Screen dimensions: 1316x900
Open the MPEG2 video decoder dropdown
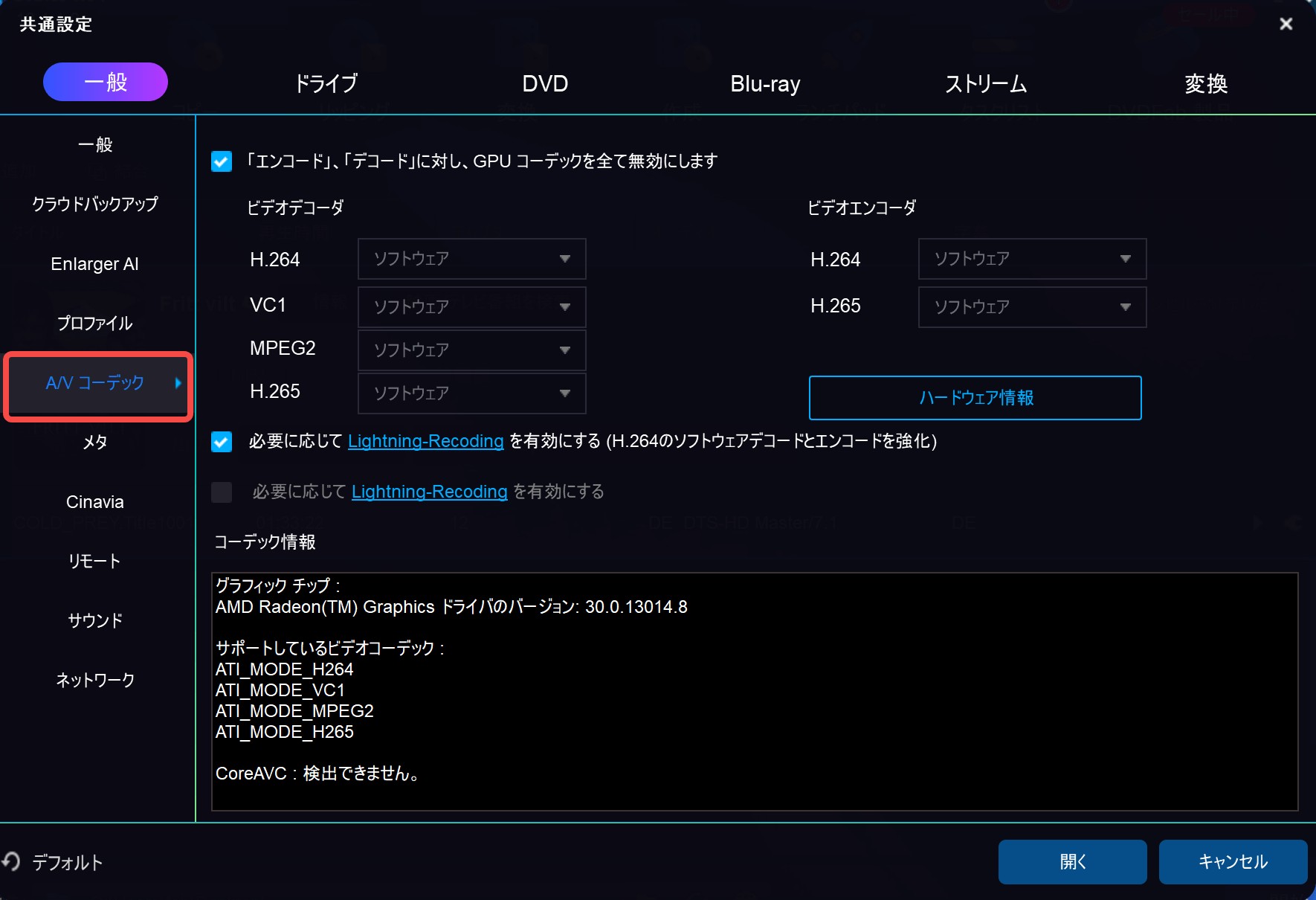[472, 350]
